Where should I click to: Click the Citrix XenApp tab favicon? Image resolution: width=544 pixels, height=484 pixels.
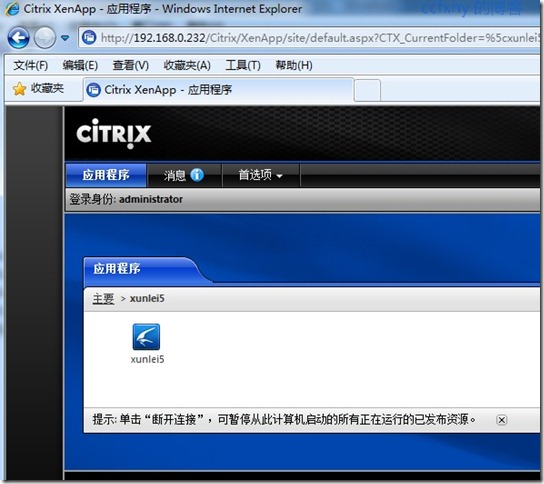(93, 90)
